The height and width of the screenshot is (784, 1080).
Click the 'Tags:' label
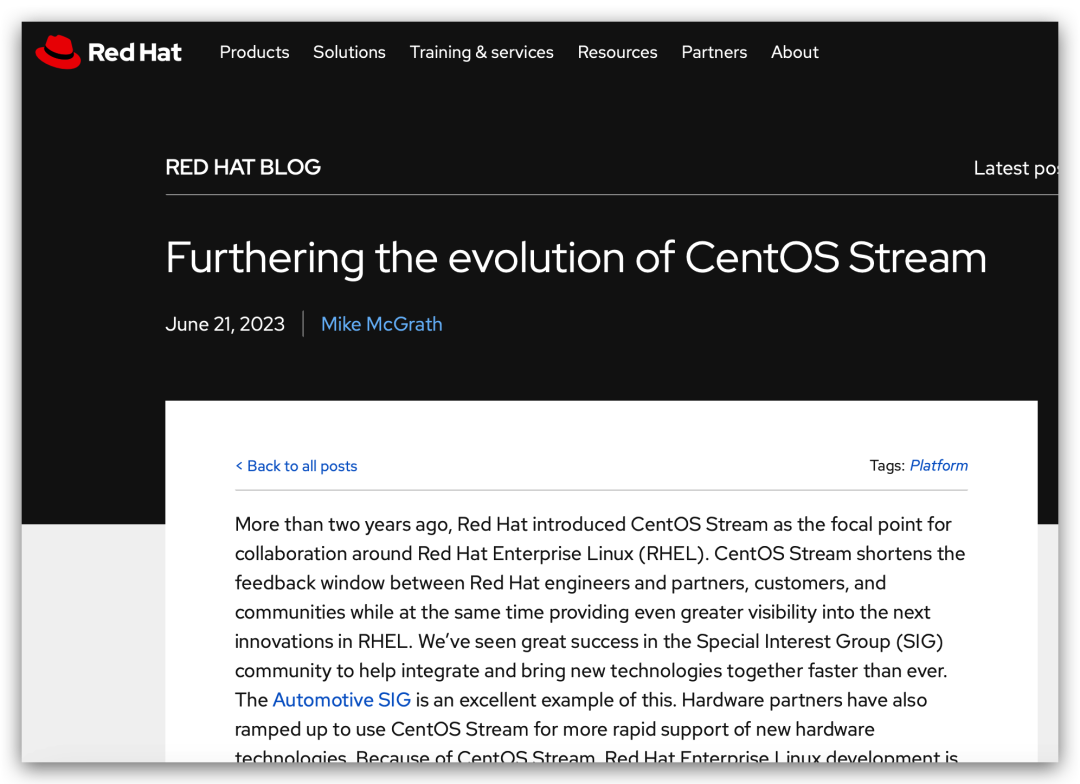887,466
